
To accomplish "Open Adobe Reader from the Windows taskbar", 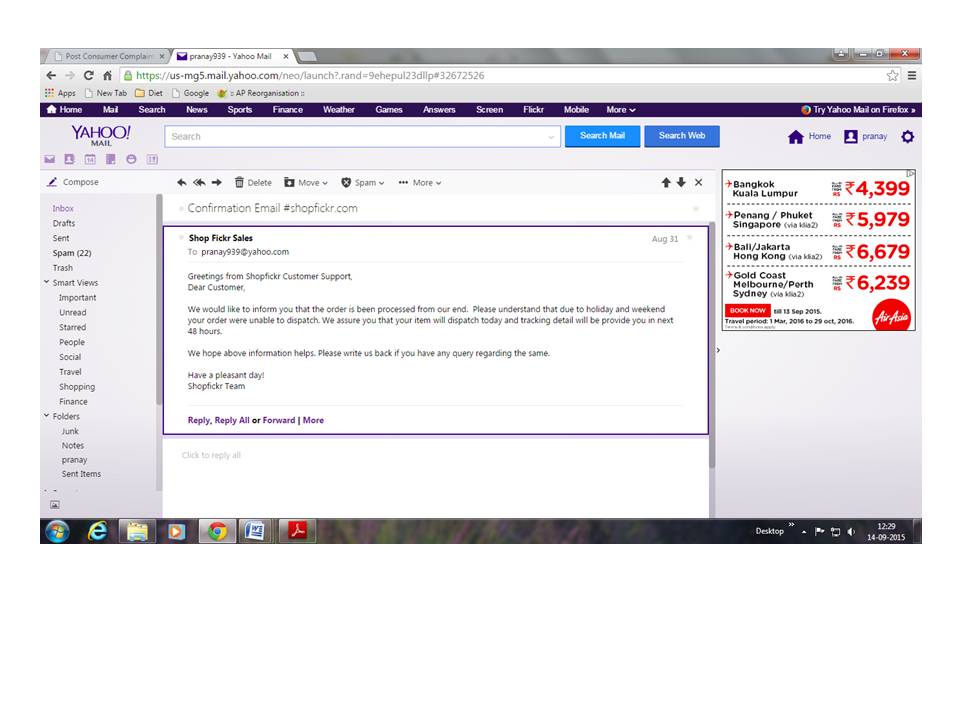I will 296,531.
